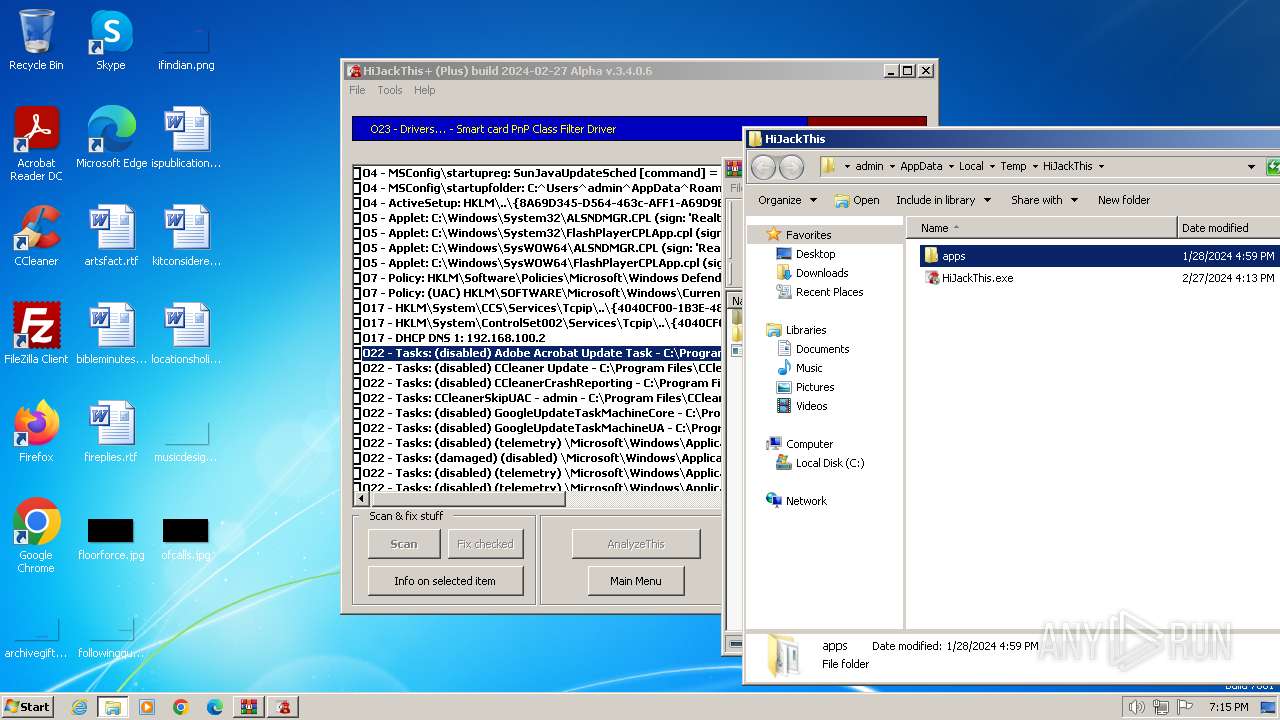1280x720 pixels.
Task: Click the Explorer Back navigation arrow
Action: coord(764,167)
